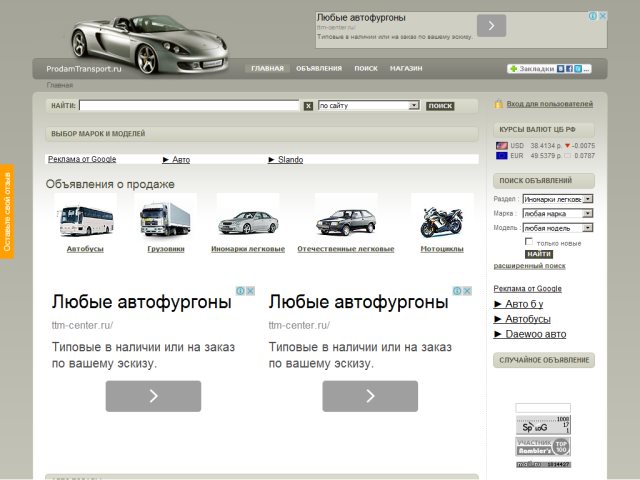Click the Главная breadcrumb
640x480 pixels.
pos(60,85)
